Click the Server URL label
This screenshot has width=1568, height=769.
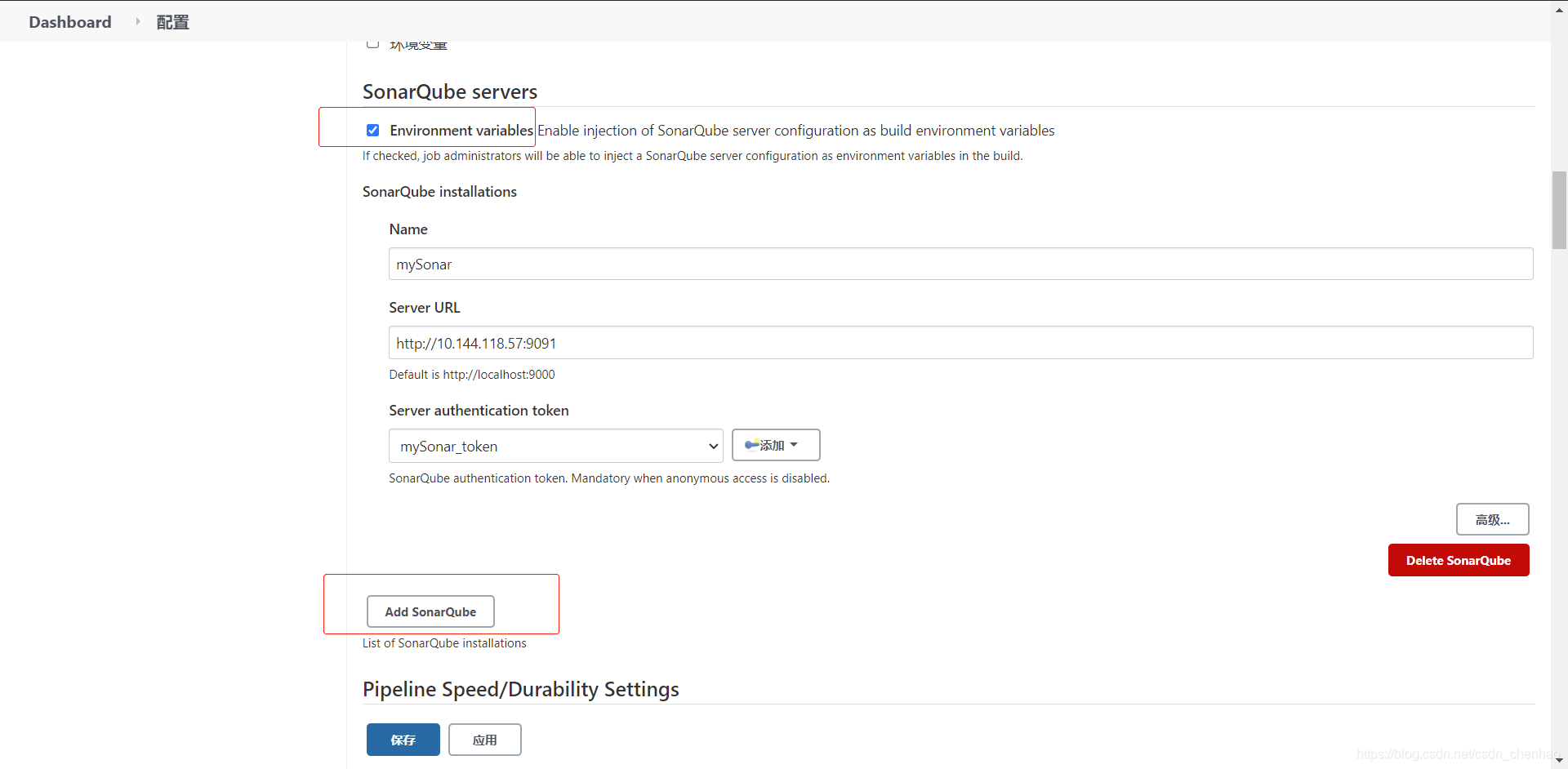[x=425, y=308]
